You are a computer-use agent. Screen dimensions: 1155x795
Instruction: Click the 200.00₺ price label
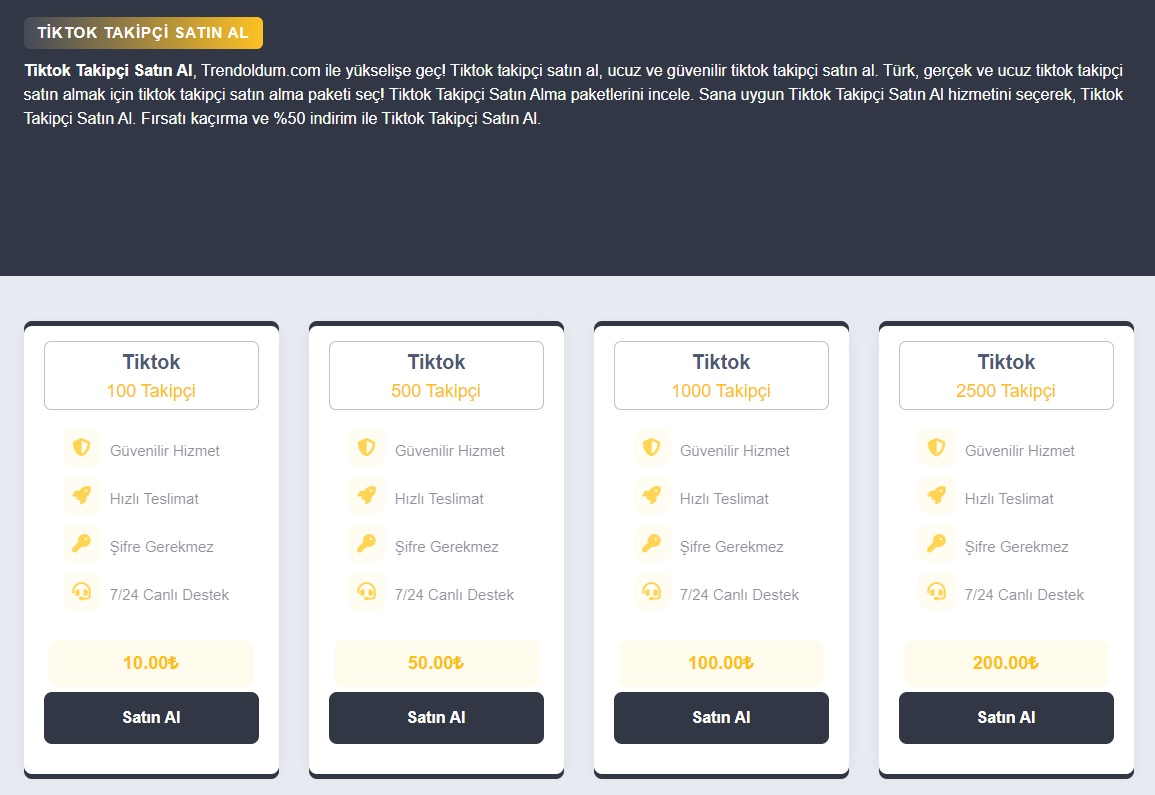click(x=1006, y=663)
